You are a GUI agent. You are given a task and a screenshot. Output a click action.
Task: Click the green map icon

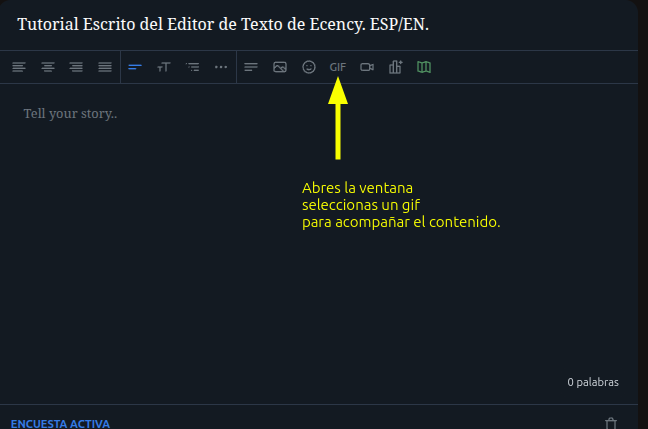(424, 67)
